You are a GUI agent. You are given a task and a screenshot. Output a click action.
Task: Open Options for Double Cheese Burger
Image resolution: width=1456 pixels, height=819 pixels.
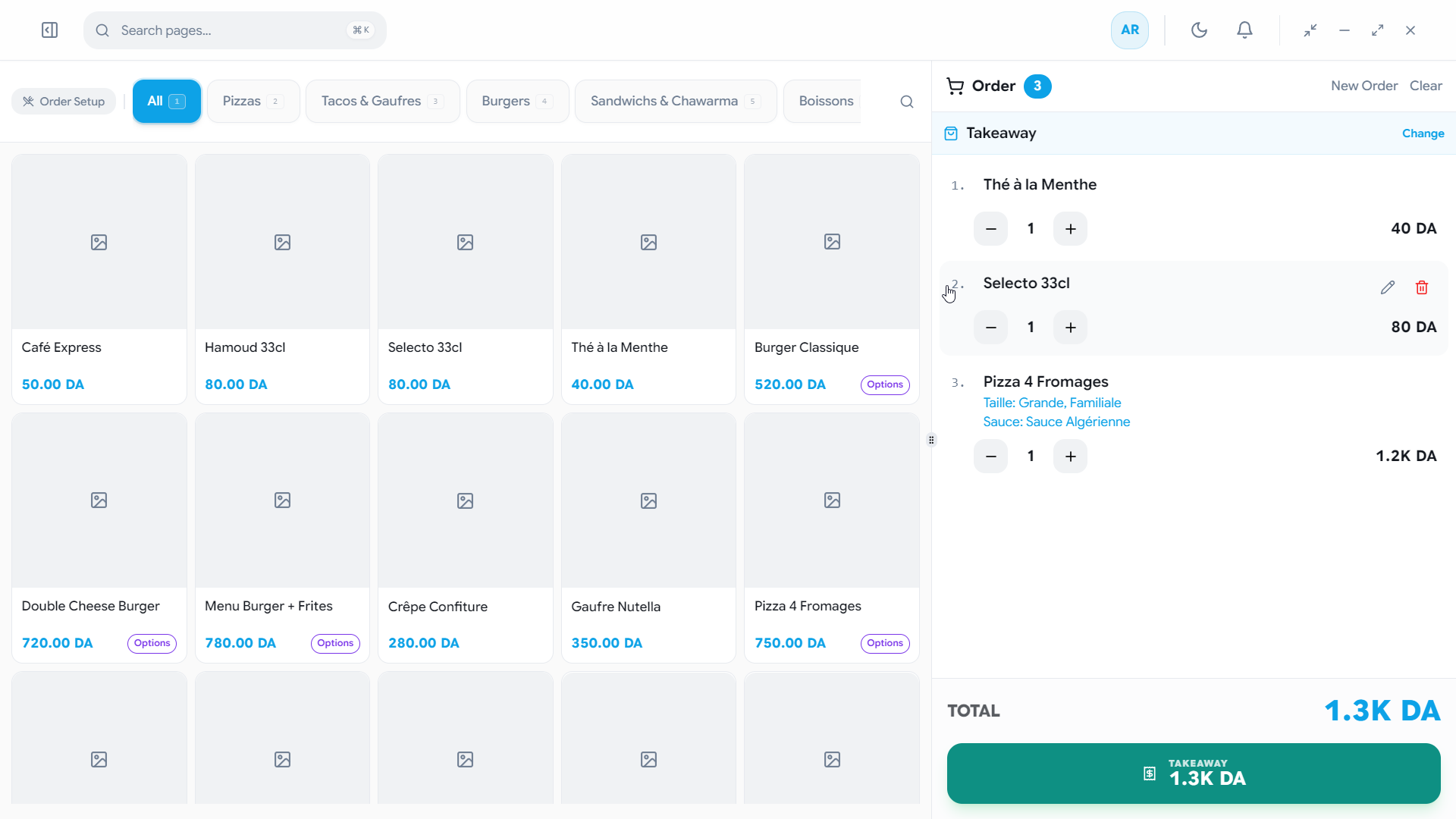tap(152, 643)
